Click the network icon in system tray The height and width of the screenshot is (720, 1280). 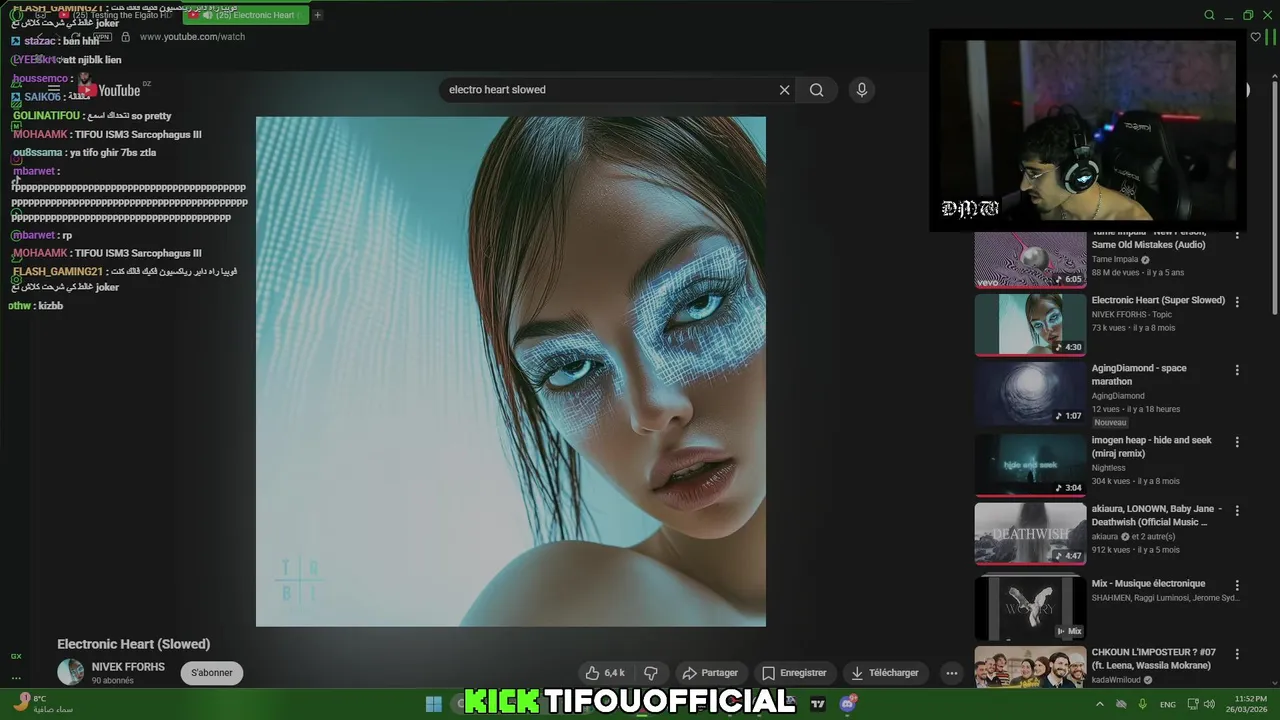(1193, 704)
